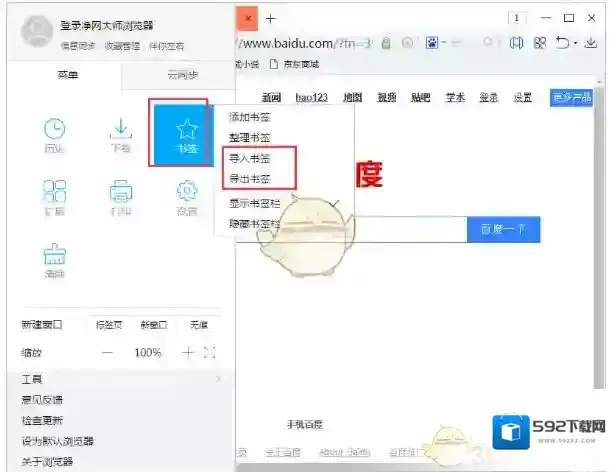Image resolution: width=613 pixels, height=472 pixels.
Task: Select the blue 书签 star tile
Action: 186,132
